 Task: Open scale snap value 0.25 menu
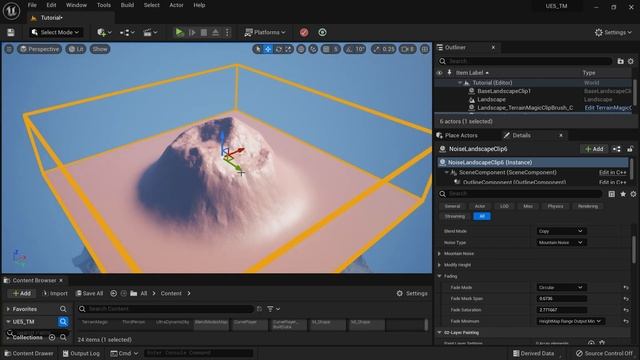pyautogui.click(x=388, y=49)
